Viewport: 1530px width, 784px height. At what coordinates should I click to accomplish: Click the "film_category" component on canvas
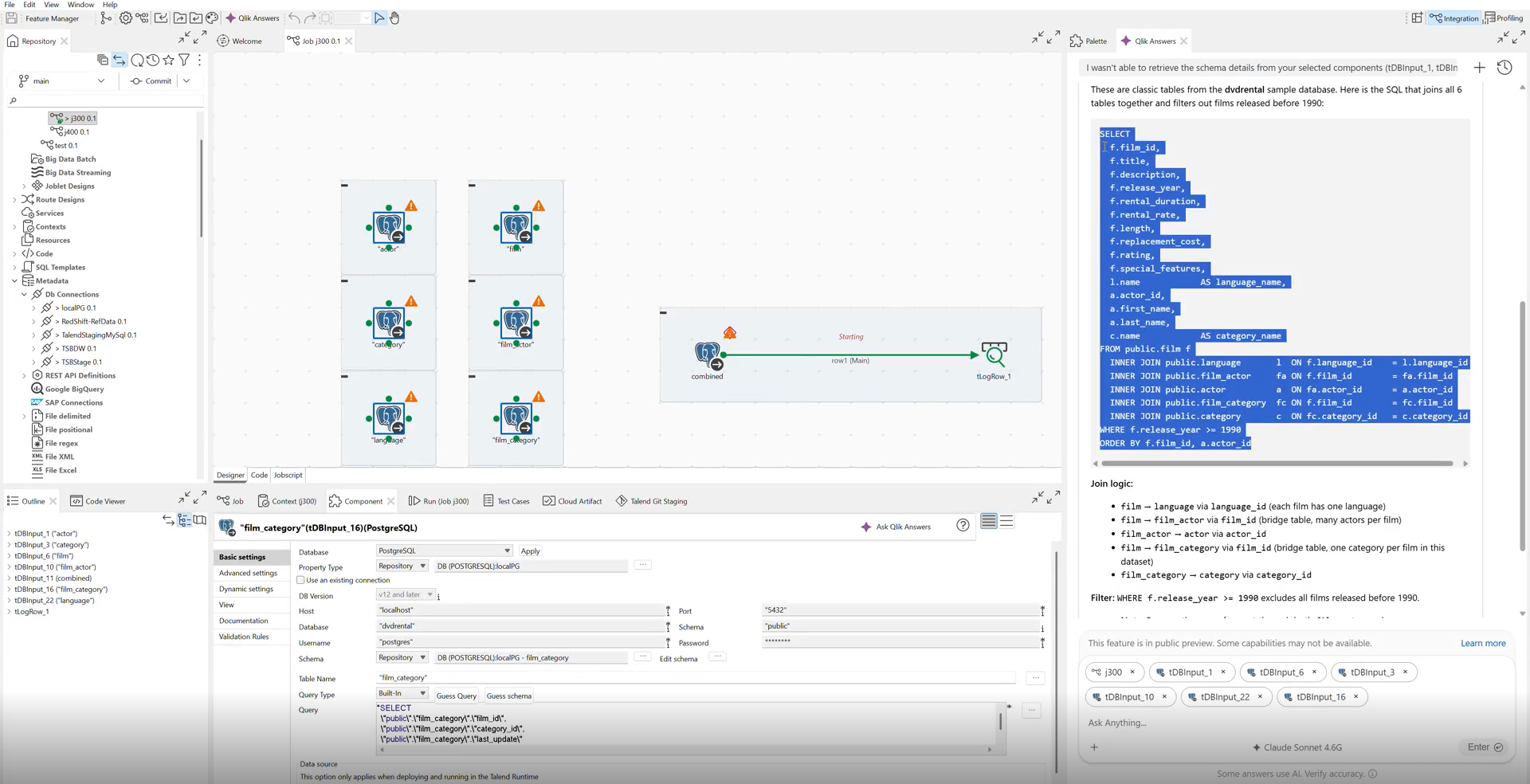[x=516, y=418]
